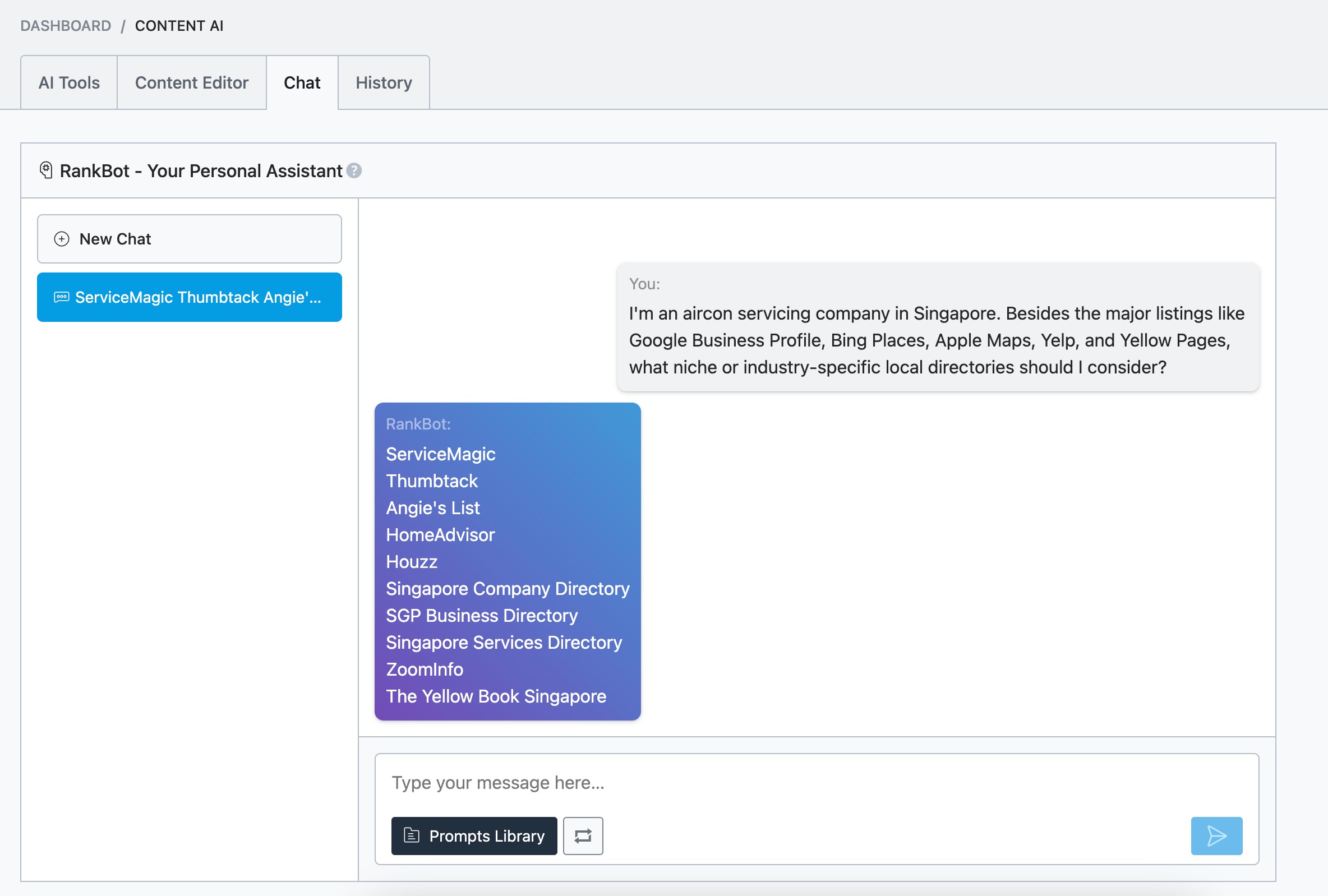Click the RankBot - Your Personal Assistant title
The image size is (1328, 896).
tap(201, 171)
